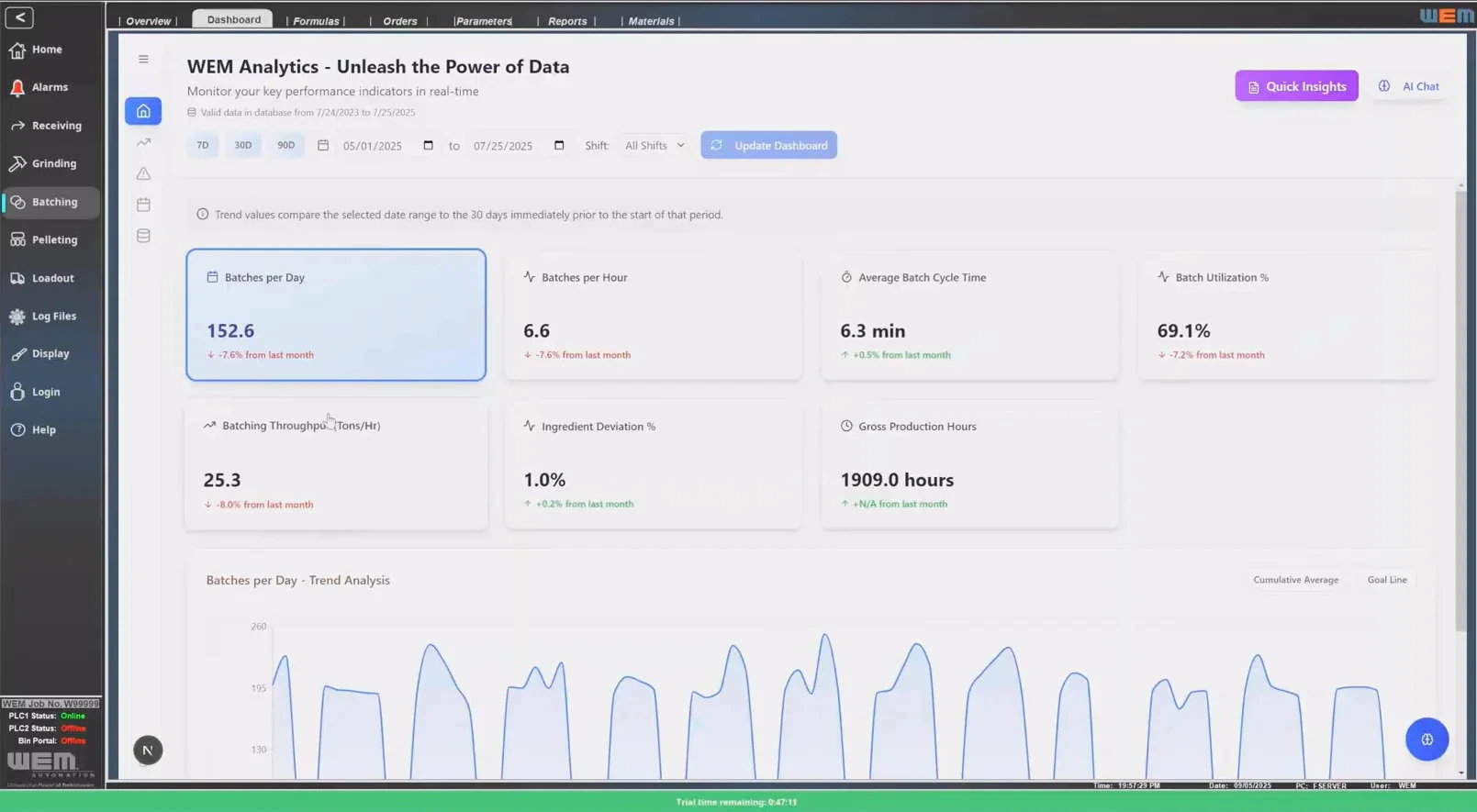Viewport: 1477px width, 812px height.
Task: Open the Display section
Action: 39,353
